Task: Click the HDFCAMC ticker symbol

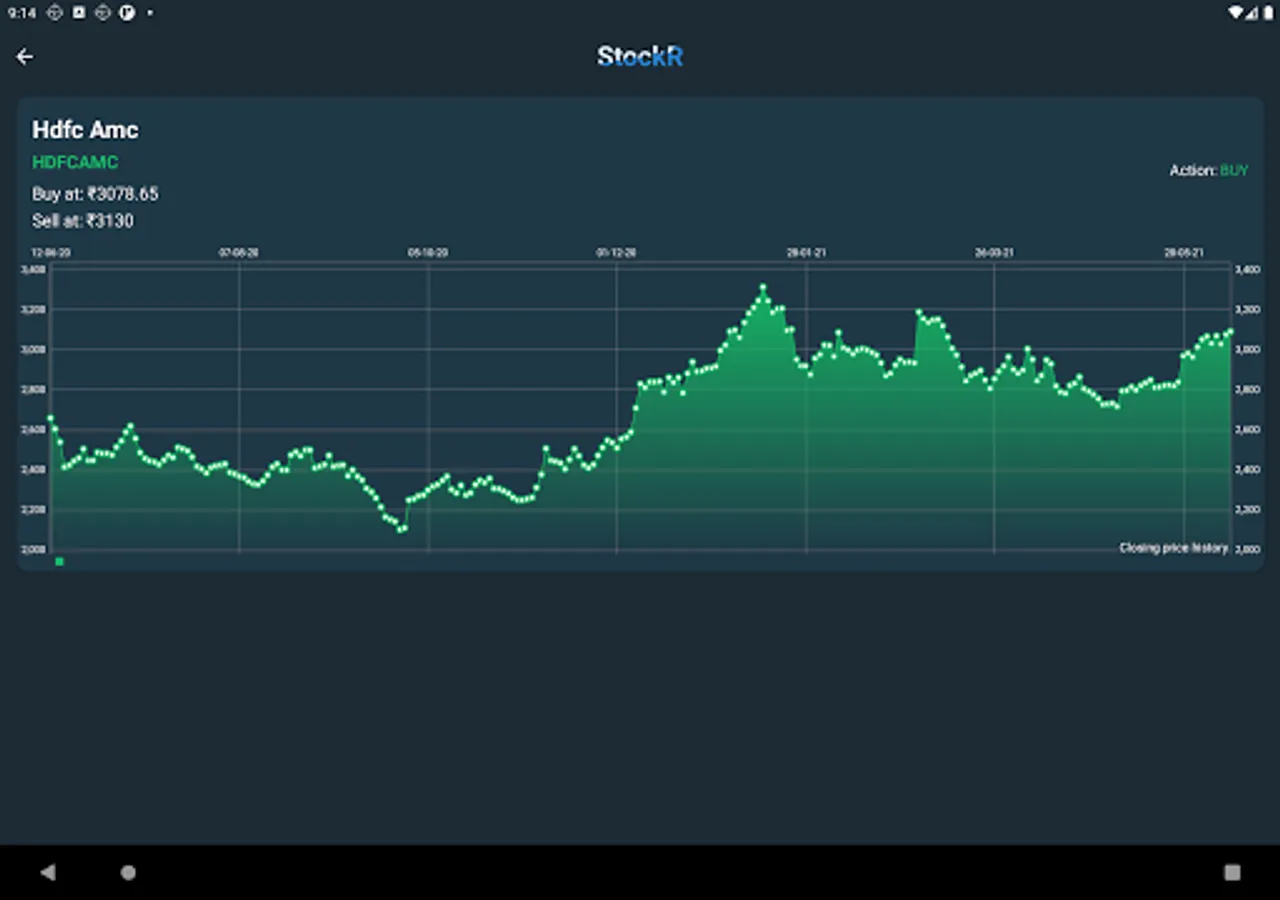Action: pyautogui.click(x=75, y=162)
